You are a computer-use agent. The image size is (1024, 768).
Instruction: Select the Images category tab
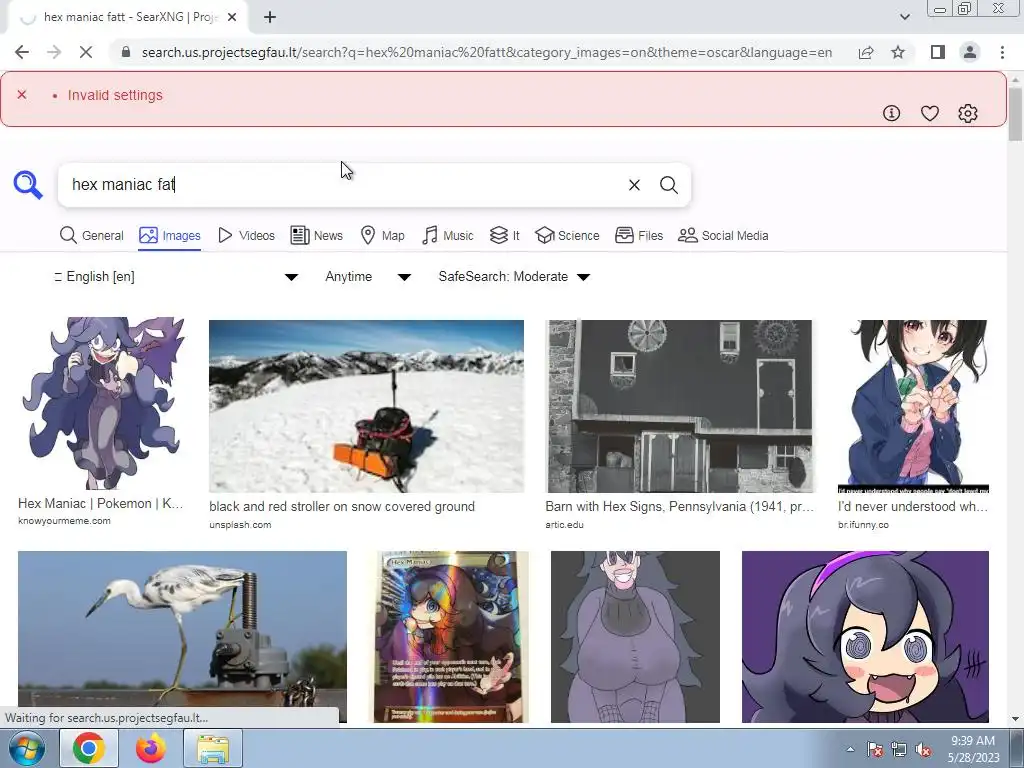(x=170, y=236)
